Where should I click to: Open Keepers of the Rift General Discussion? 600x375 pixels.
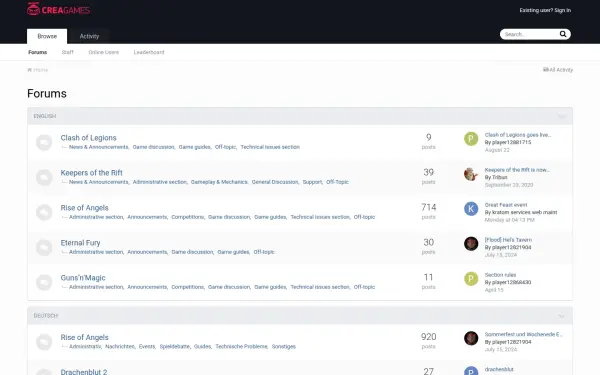coord(275,182)
